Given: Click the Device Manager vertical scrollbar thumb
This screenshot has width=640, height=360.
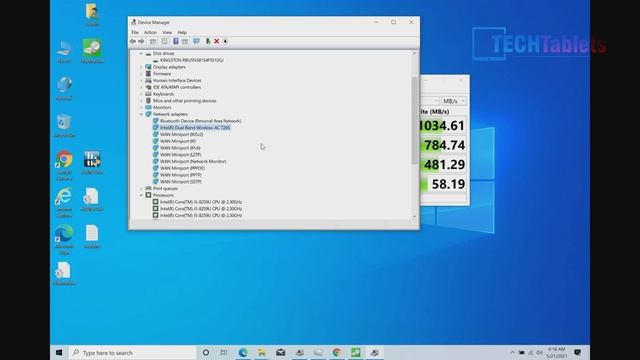Looking at the screenshot, I should [x=414, y=120].
